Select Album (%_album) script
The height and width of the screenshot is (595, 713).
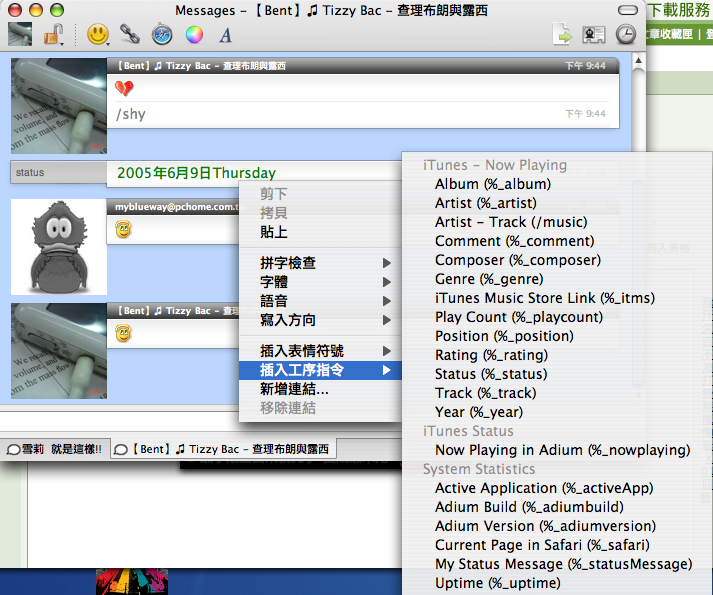pos(557,184)
